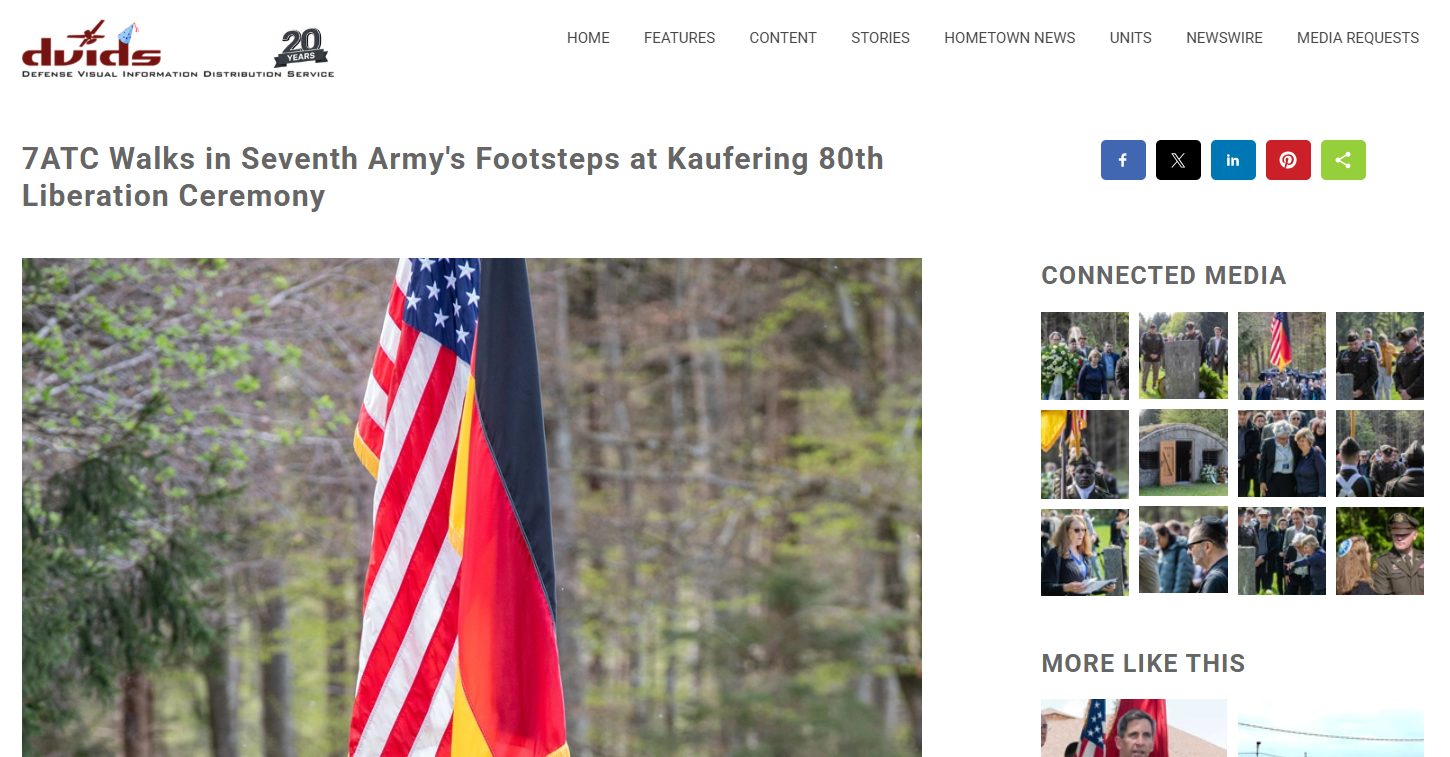Open main flag photo of article

tap(472, 507)
